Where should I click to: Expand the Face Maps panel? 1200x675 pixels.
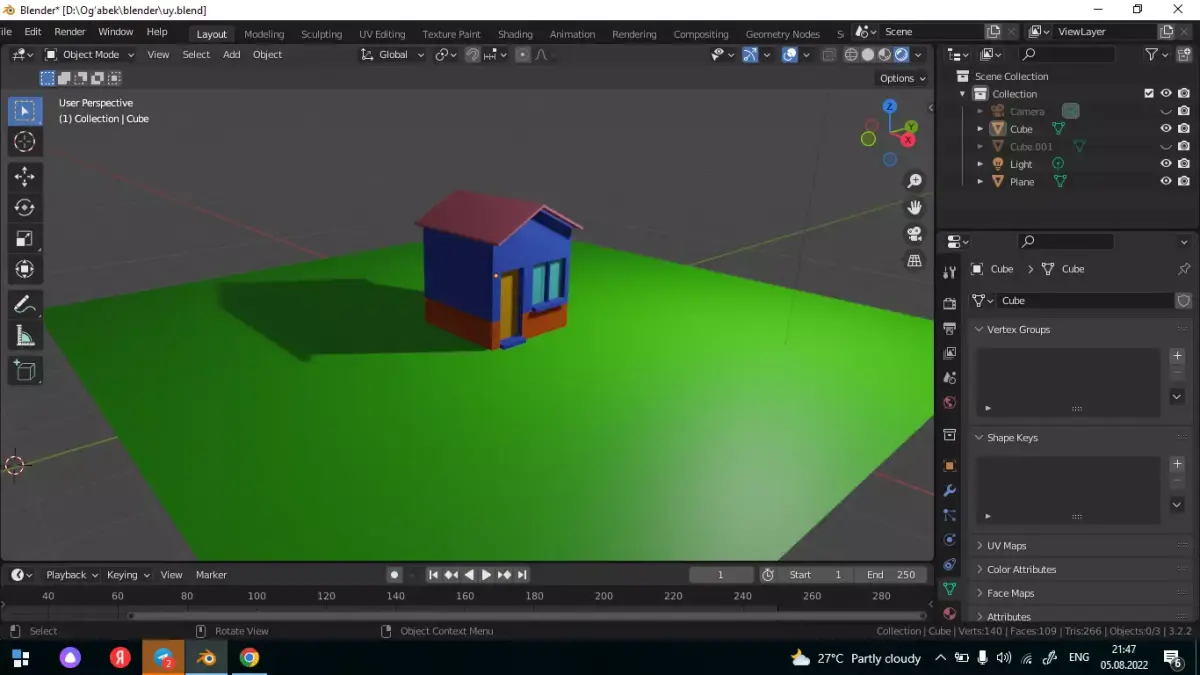coord(979,594)
